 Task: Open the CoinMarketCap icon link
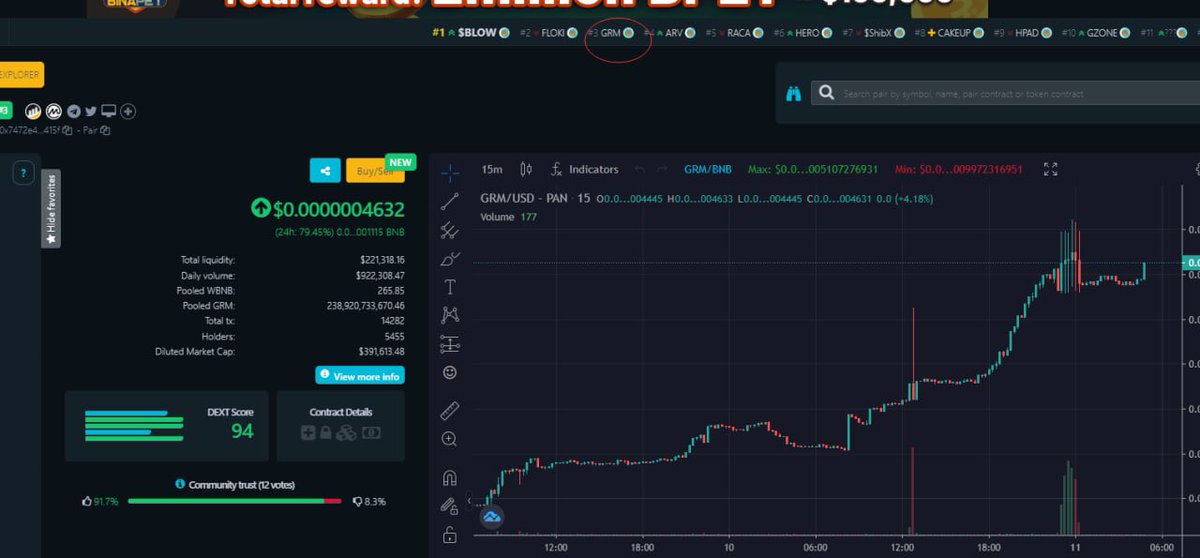pos(54,111)
